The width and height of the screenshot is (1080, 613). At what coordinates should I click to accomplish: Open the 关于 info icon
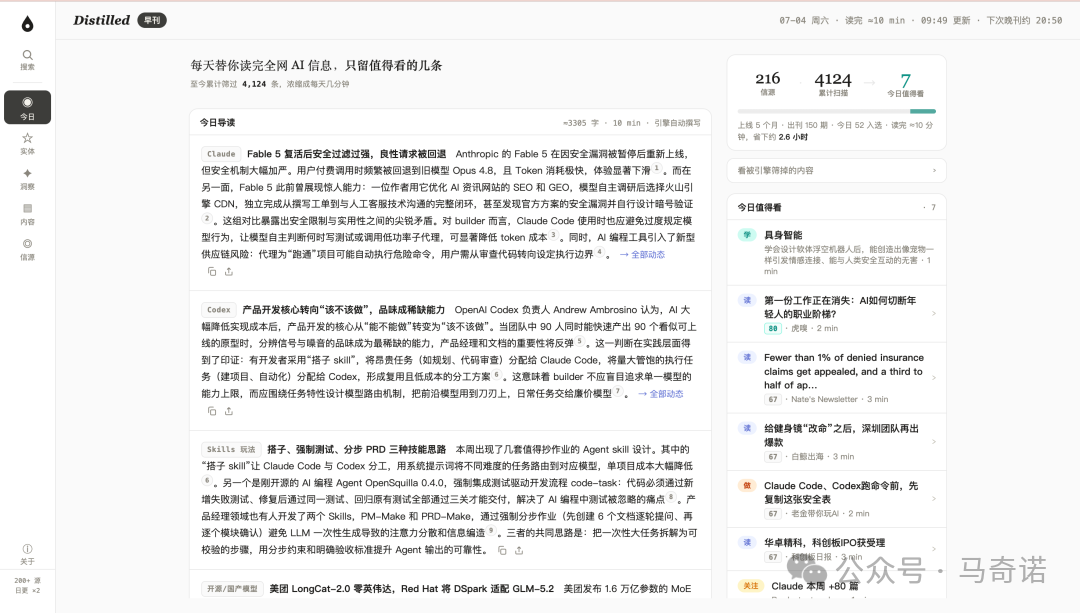tap(28, 549)
